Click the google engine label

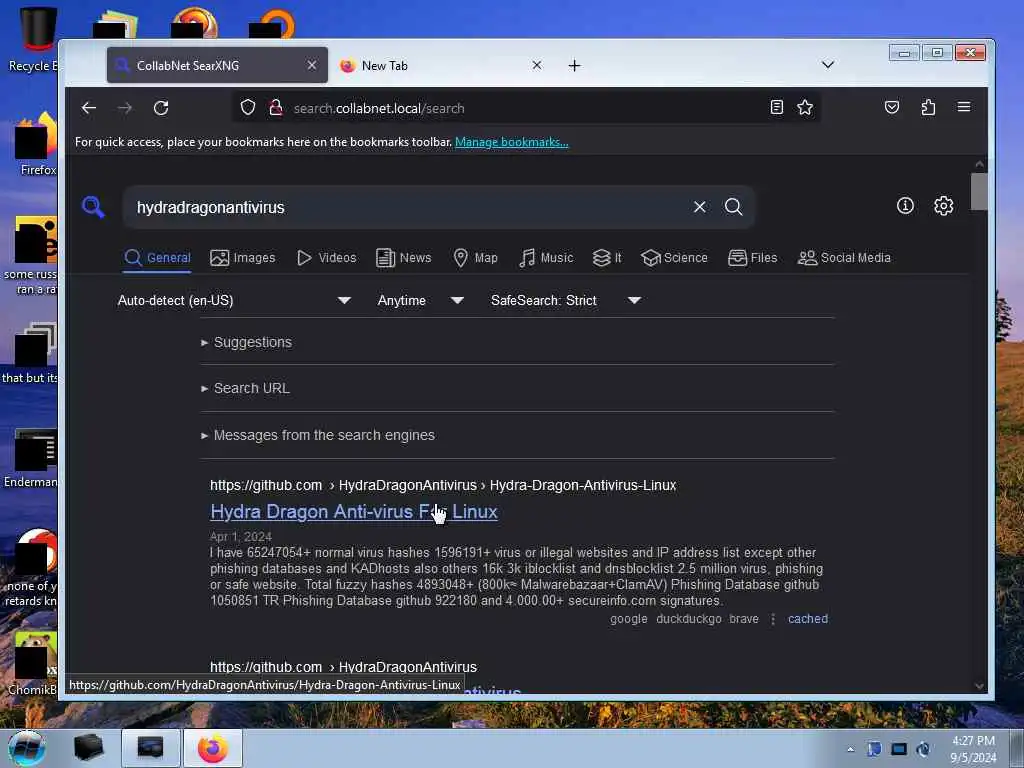[628, 618]
